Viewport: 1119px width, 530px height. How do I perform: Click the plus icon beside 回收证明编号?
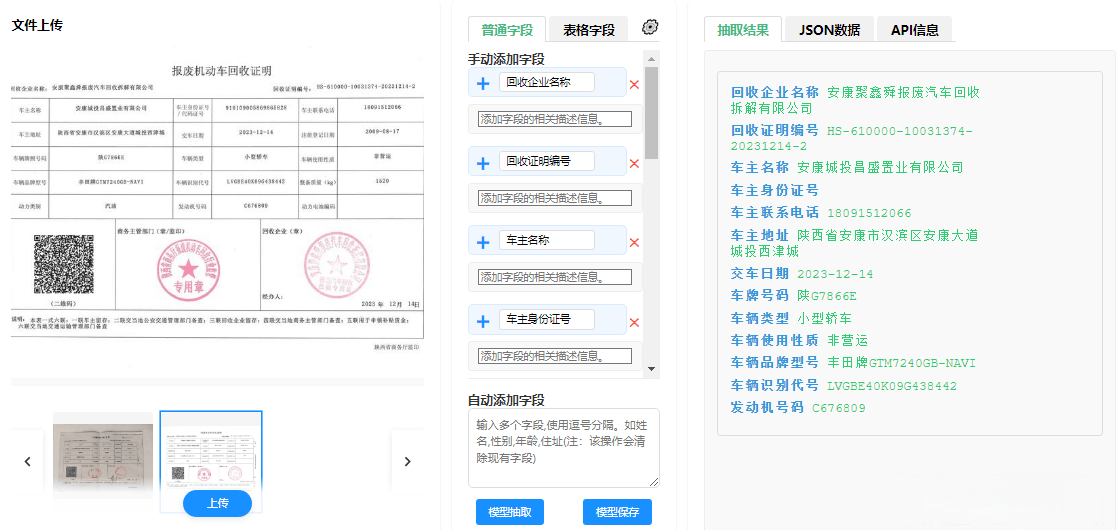[483, 163]
